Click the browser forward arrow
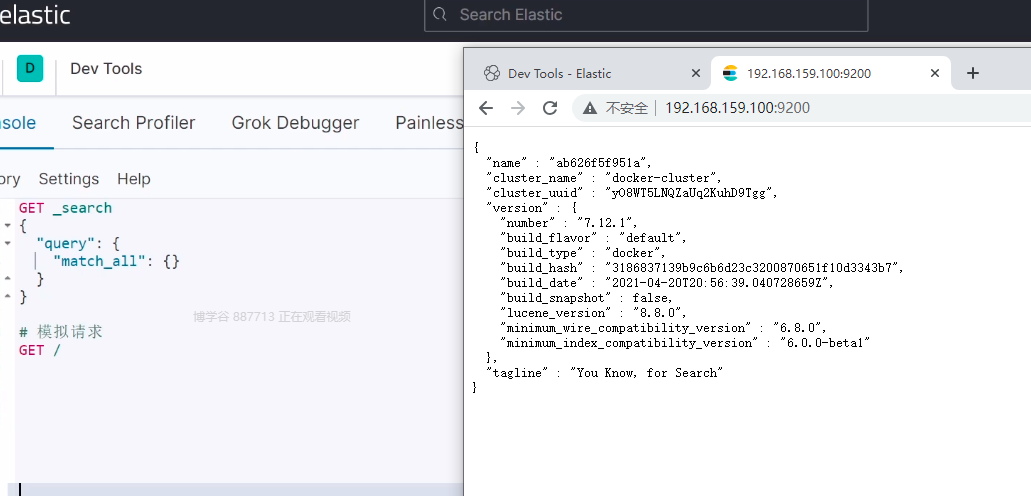 point(518,108)
